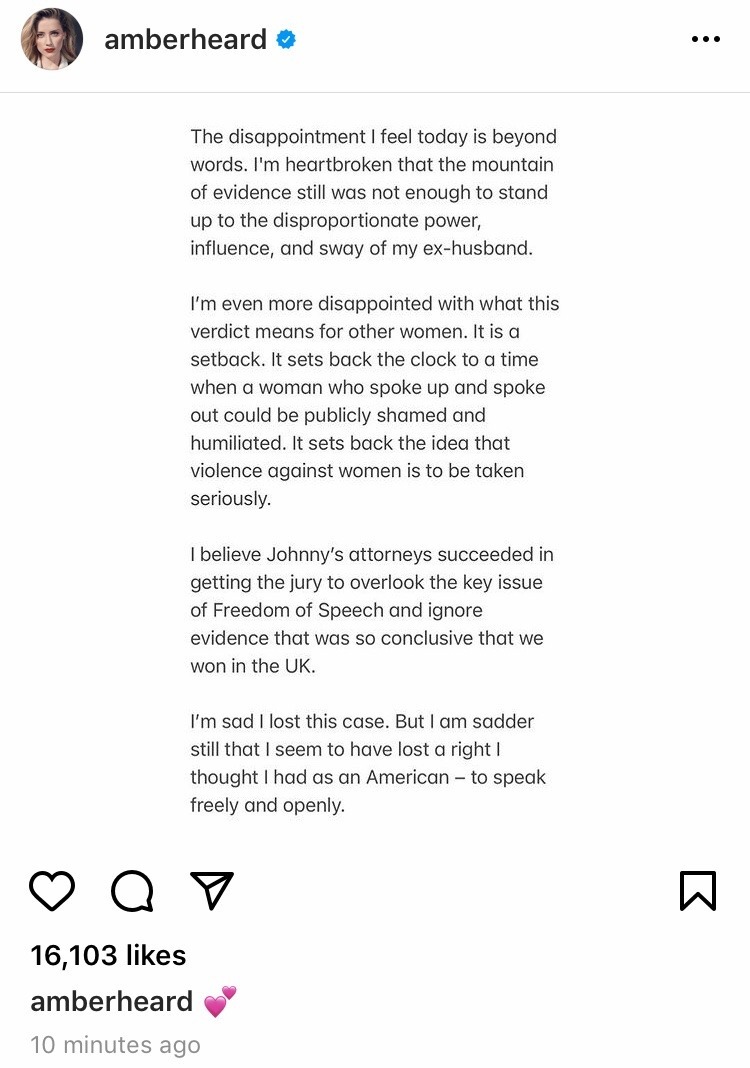
Task: Click the paragraph starting 'I believe Johnny's attorneys'
Action: click(x=371, y=609)
